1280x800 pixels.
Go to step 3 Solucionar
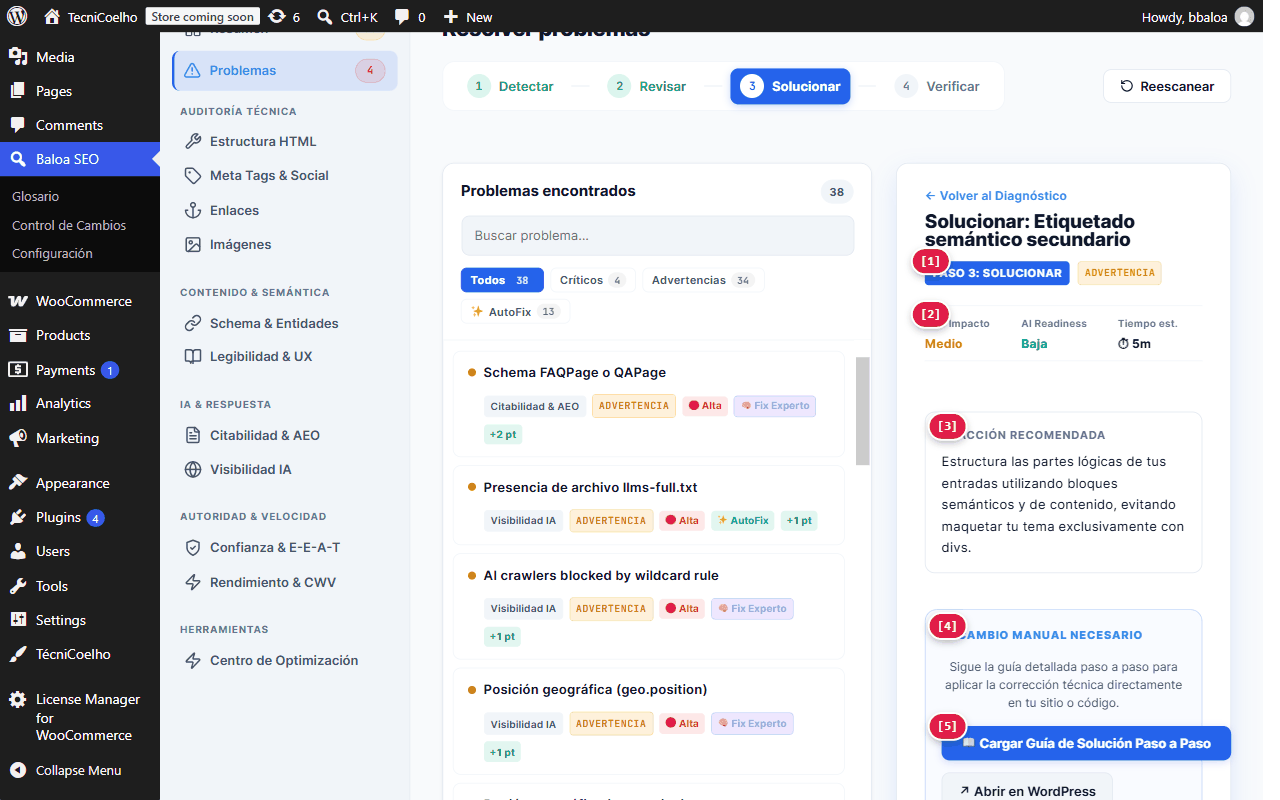pos(790,86)
